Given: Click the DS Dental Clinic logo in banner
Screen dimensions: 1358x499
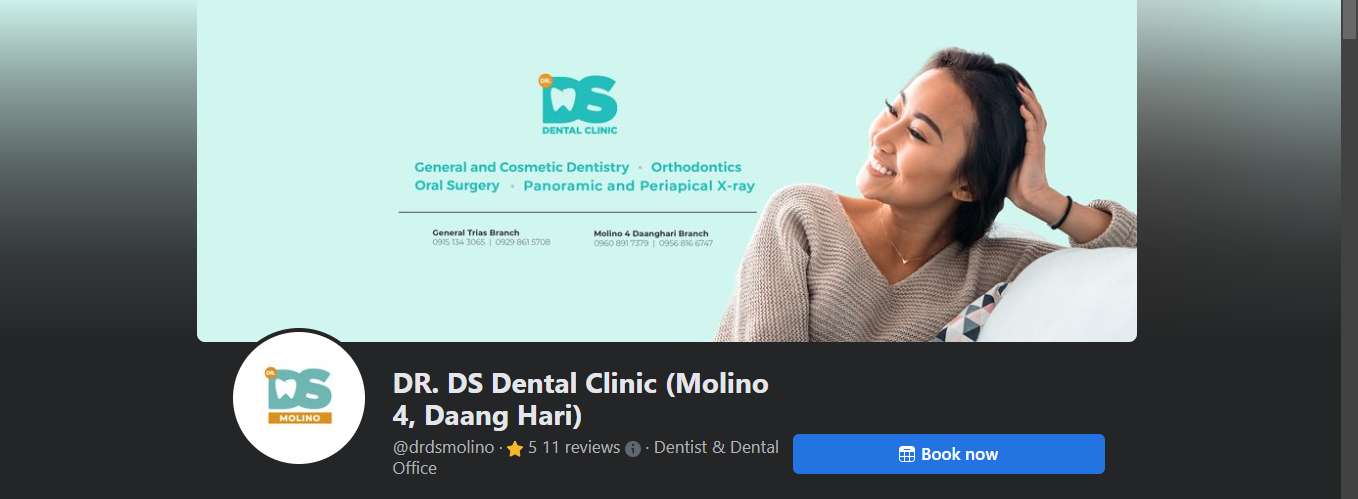Looking at the screenshot, I should click(x=579, y=105).
